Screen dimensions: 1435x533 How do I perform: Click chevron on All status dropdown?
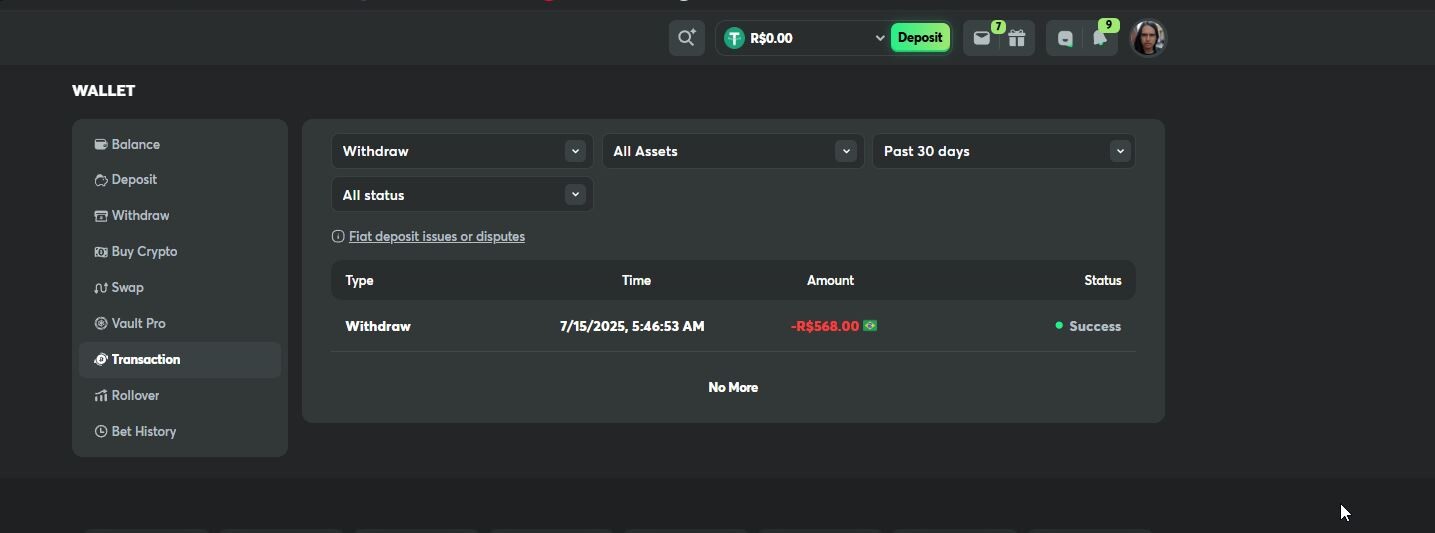coord(575,195)
